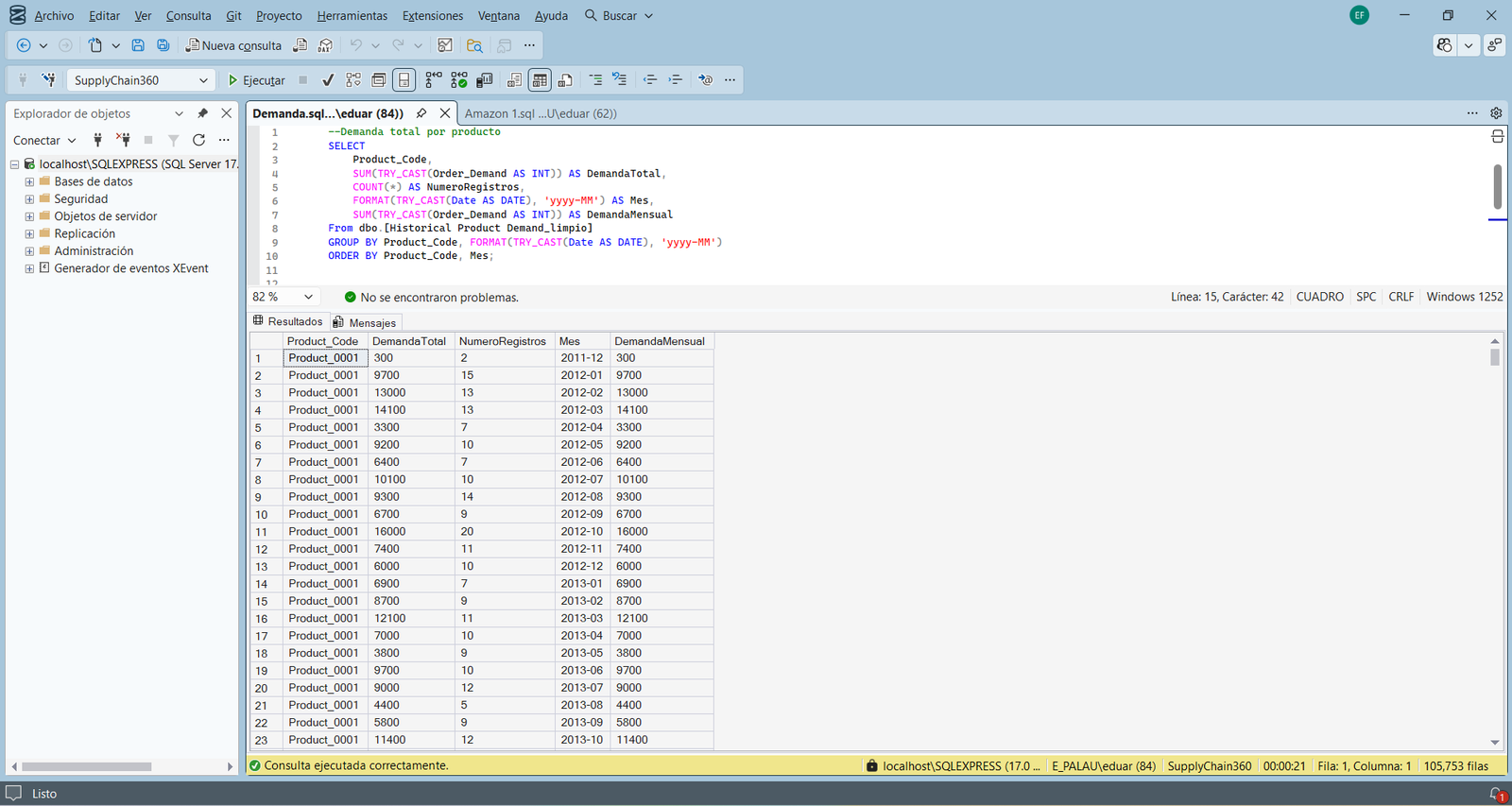Uncomment the selected lines
Image resolution: width=1512 pixels, height=806 pixels.
(x=620, y=80)
